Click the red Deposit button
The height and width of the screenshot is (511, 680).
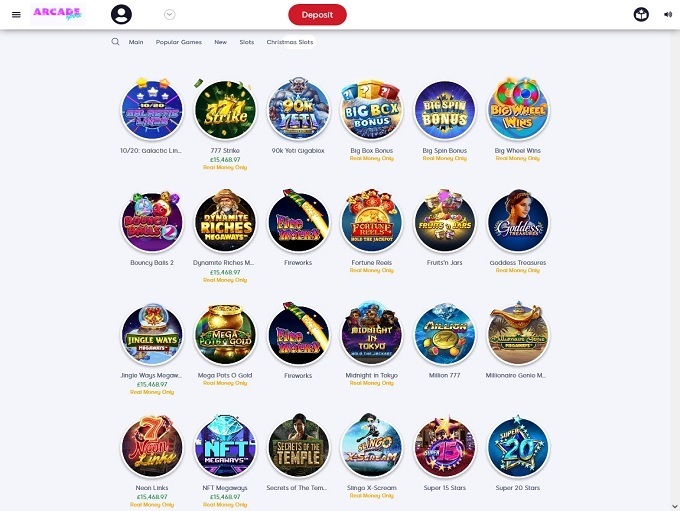point(317,15)
